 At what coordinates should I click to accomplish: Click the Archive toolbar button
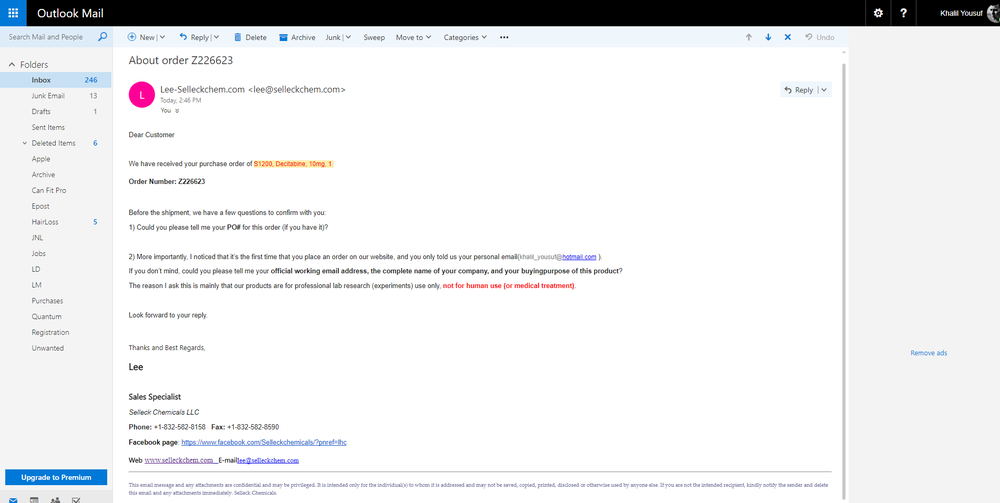click(297, 37)
